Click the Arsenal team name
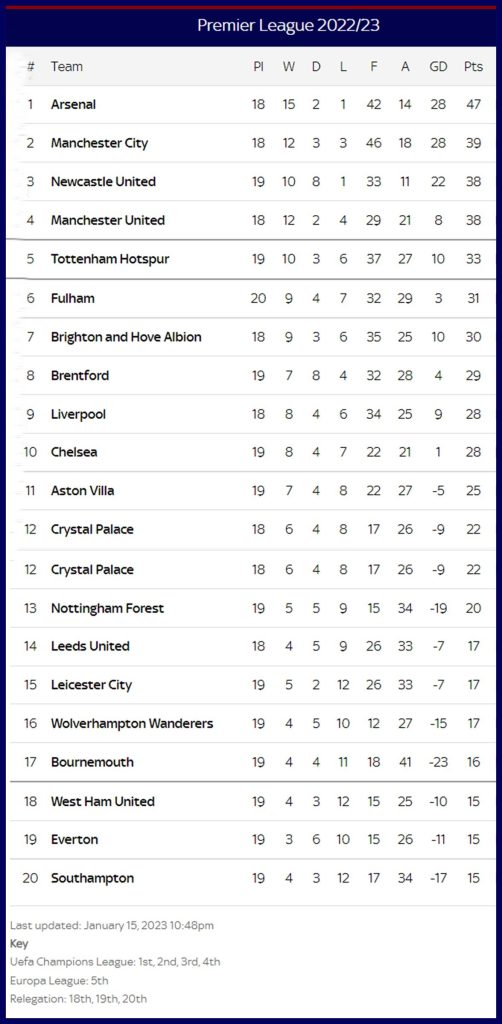Viewport: 502px width, 1024px height. coord(73,104)
